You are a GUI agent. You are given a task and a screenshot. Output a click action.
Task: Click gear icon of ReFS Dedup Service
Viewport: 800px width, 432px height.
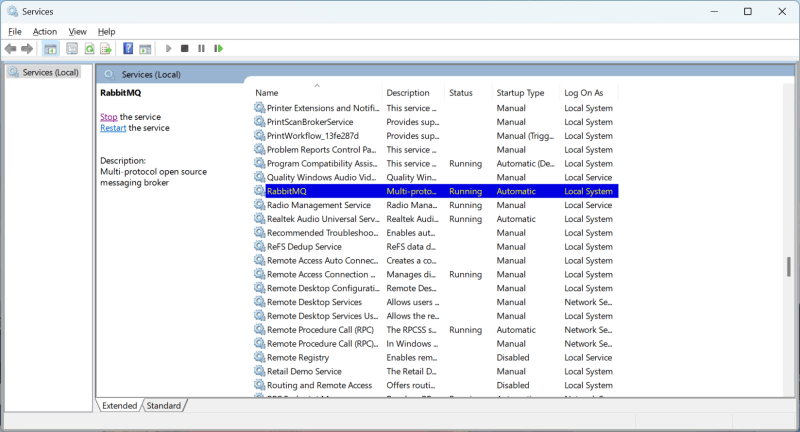click(x=260, y=246)
